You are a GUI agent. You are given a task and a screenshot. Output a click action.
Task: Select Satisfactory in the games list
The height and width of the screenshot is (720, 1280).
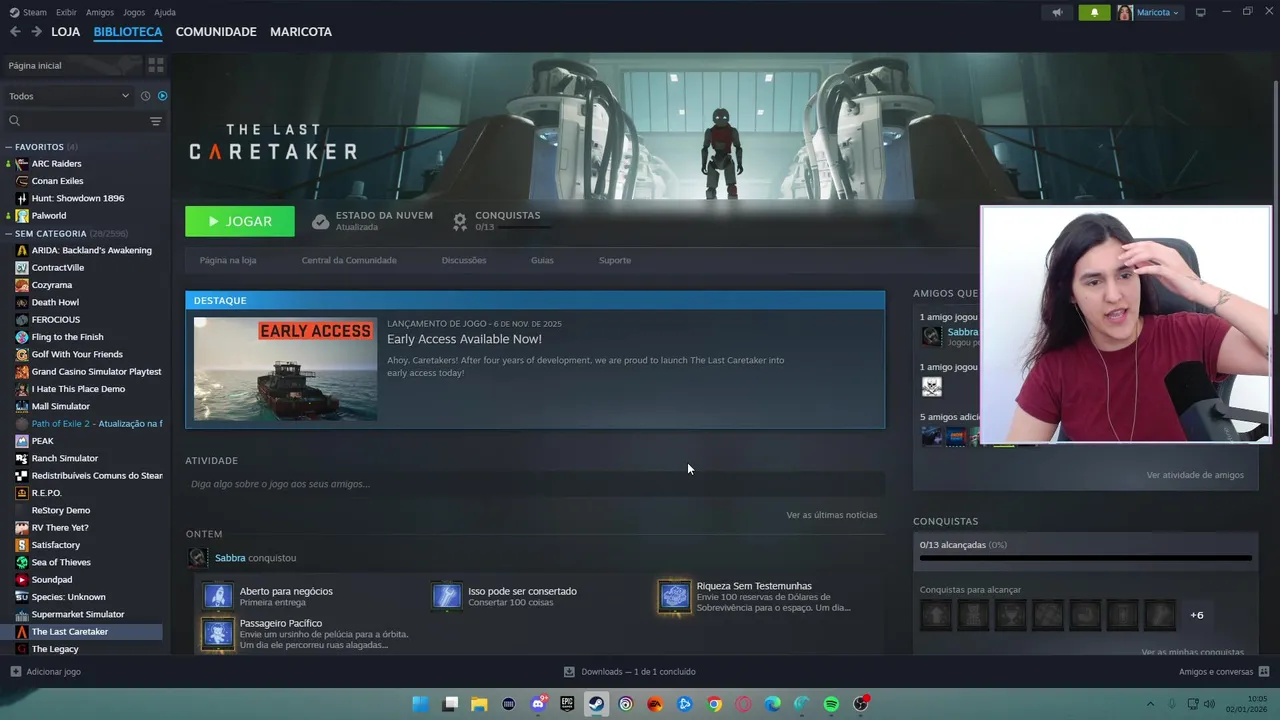tap(56, 545)
